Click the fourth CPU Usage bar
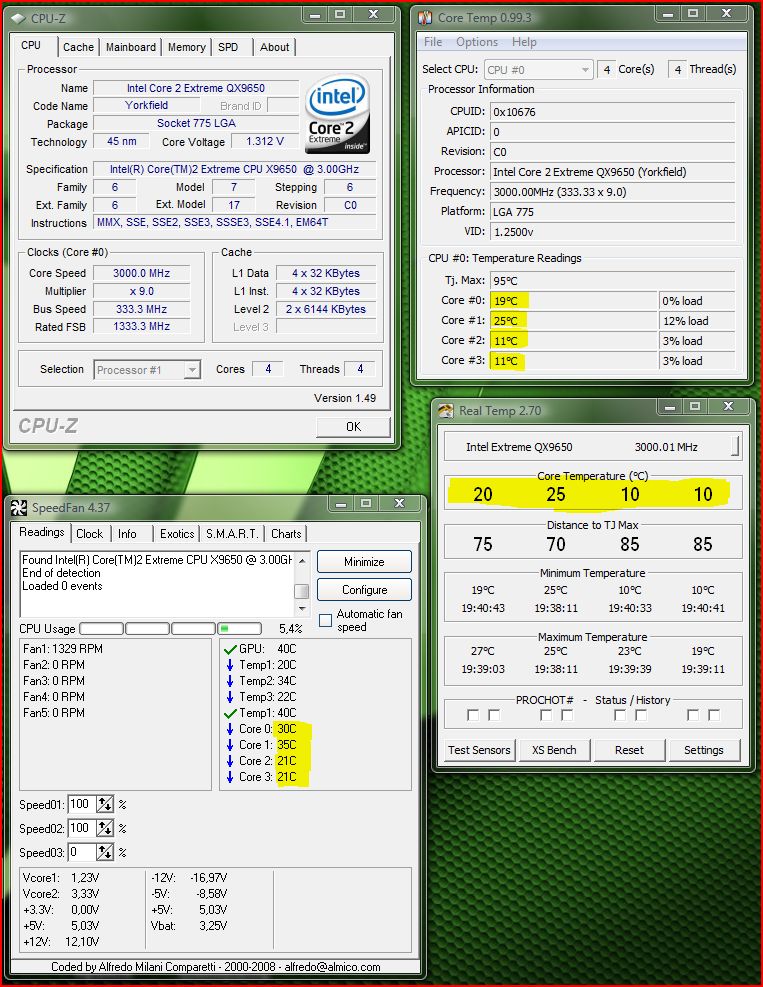This screenshot has height=987, width=763. (239, 628)
